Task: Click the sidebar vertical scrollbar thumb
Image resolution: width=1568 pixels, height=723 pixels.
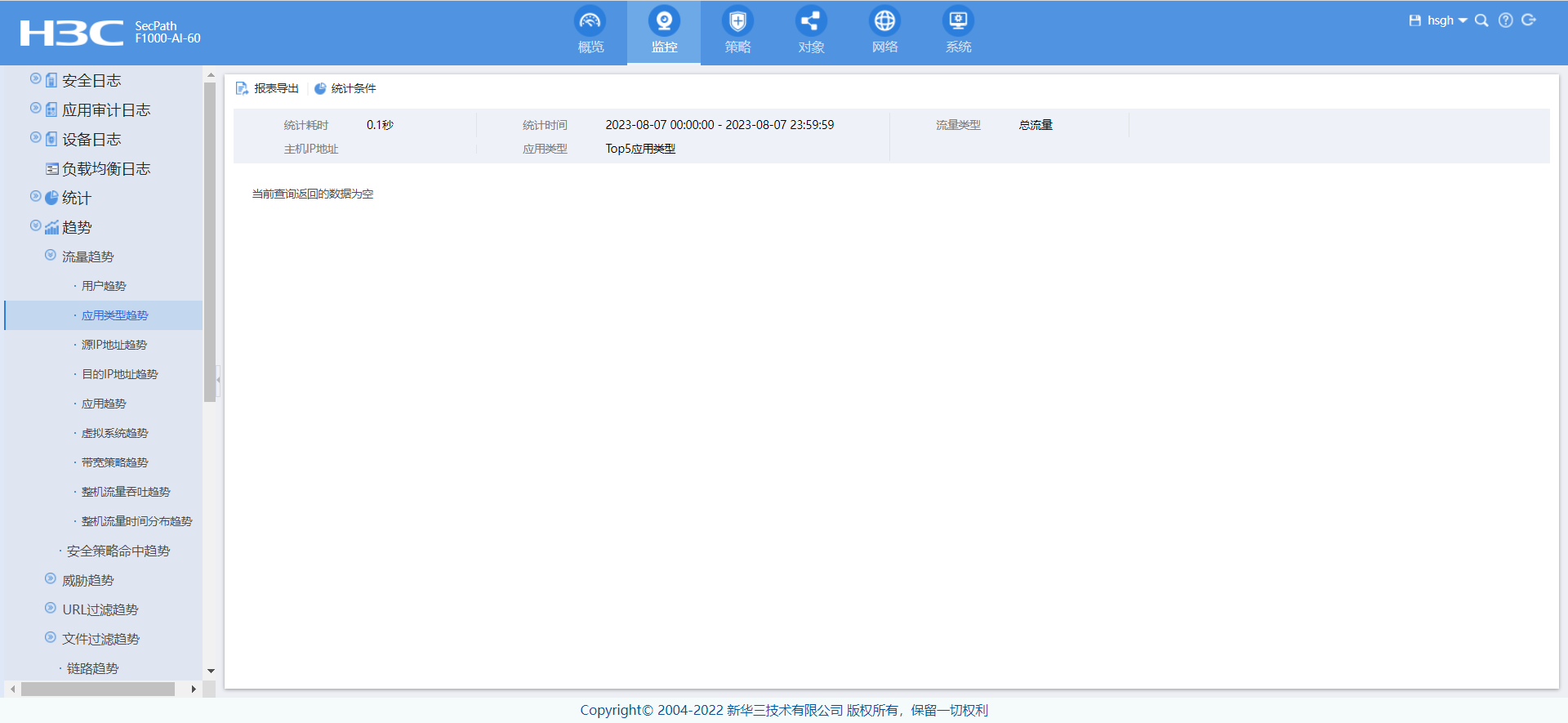Action: point(210,241)
